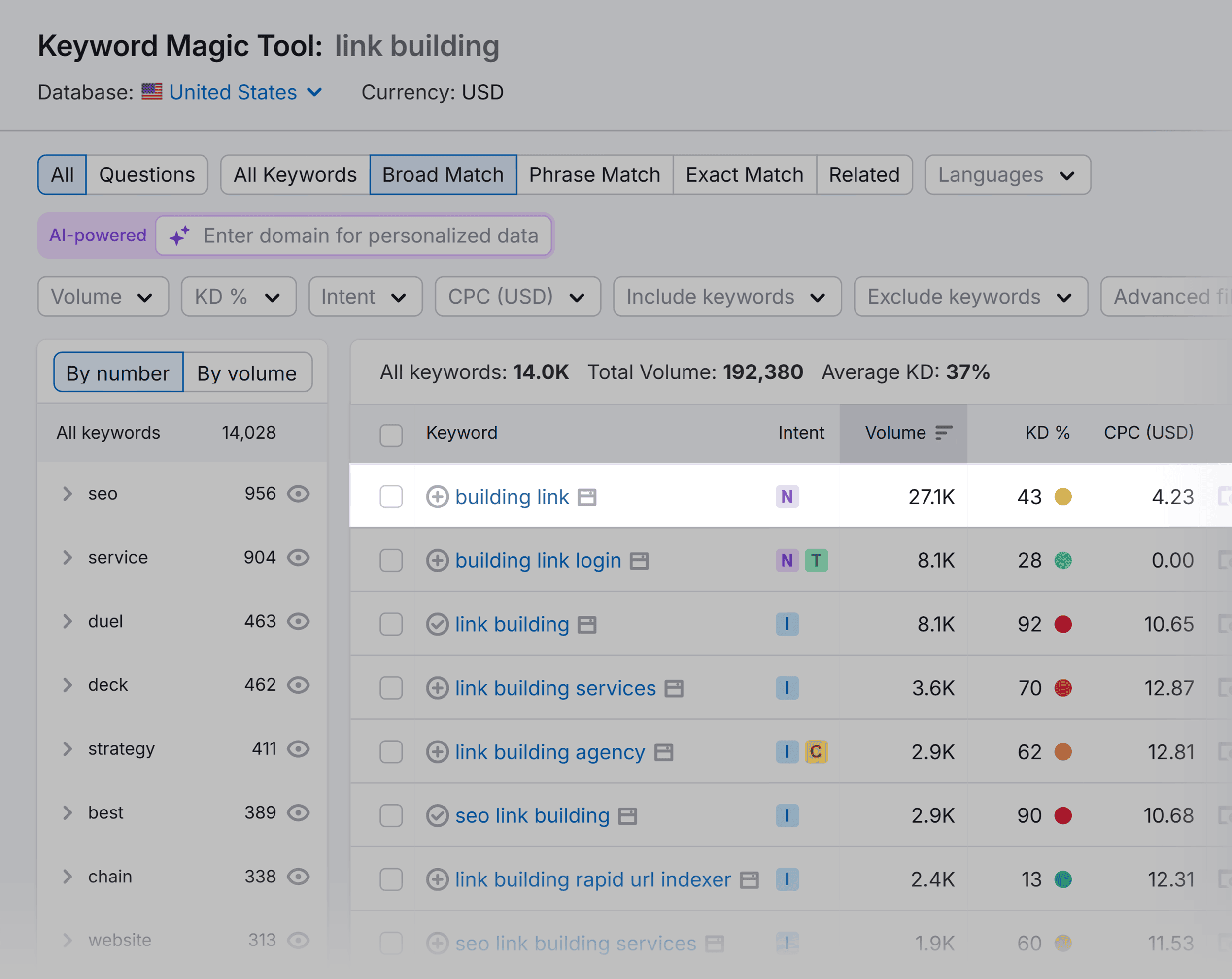Click the domain input for personalized data
The image size is (1232, 979).
tap(354, 236)
